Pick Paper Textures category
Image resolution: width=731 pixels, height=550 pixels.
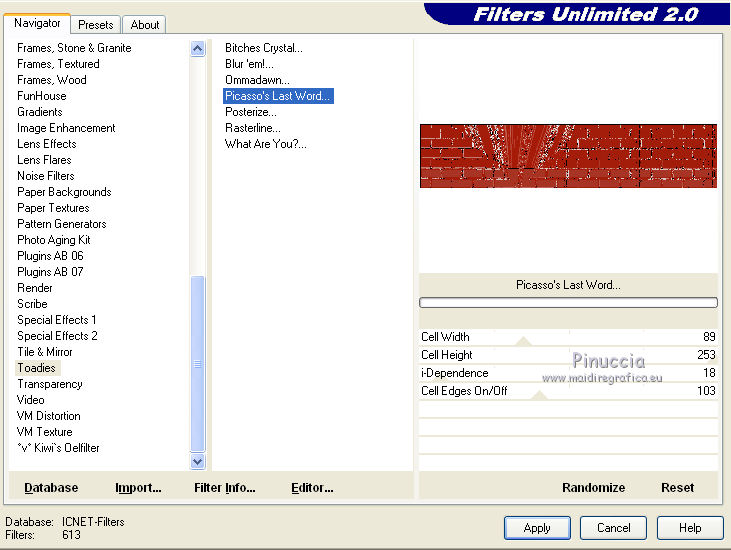(53, 208)
